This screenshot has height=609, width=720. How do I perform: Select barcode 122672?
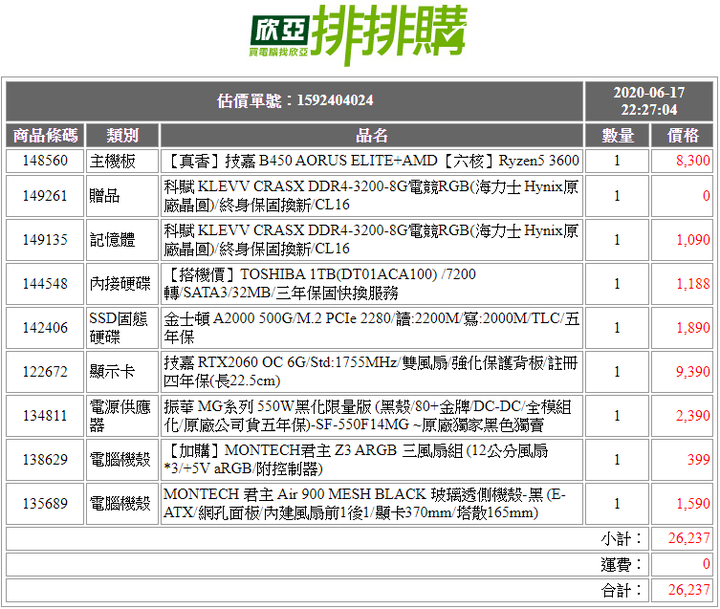click(45, 372)
